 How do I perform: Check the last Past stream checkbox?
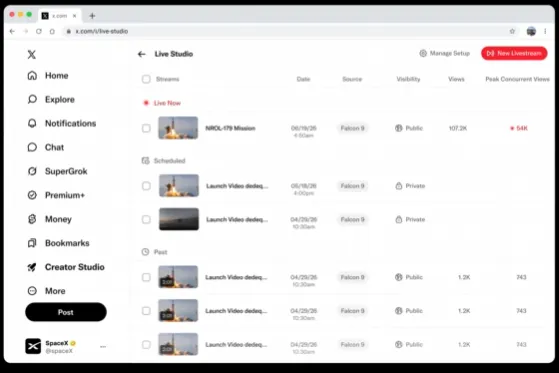[146, 344]
